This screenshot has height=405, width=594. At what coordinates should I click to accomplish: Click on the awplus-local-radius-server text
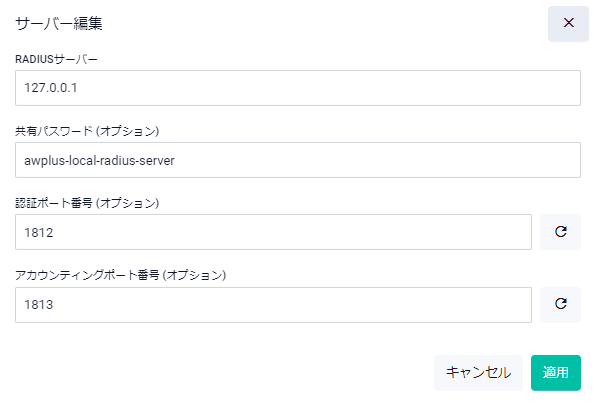click(x=99, y=161)
